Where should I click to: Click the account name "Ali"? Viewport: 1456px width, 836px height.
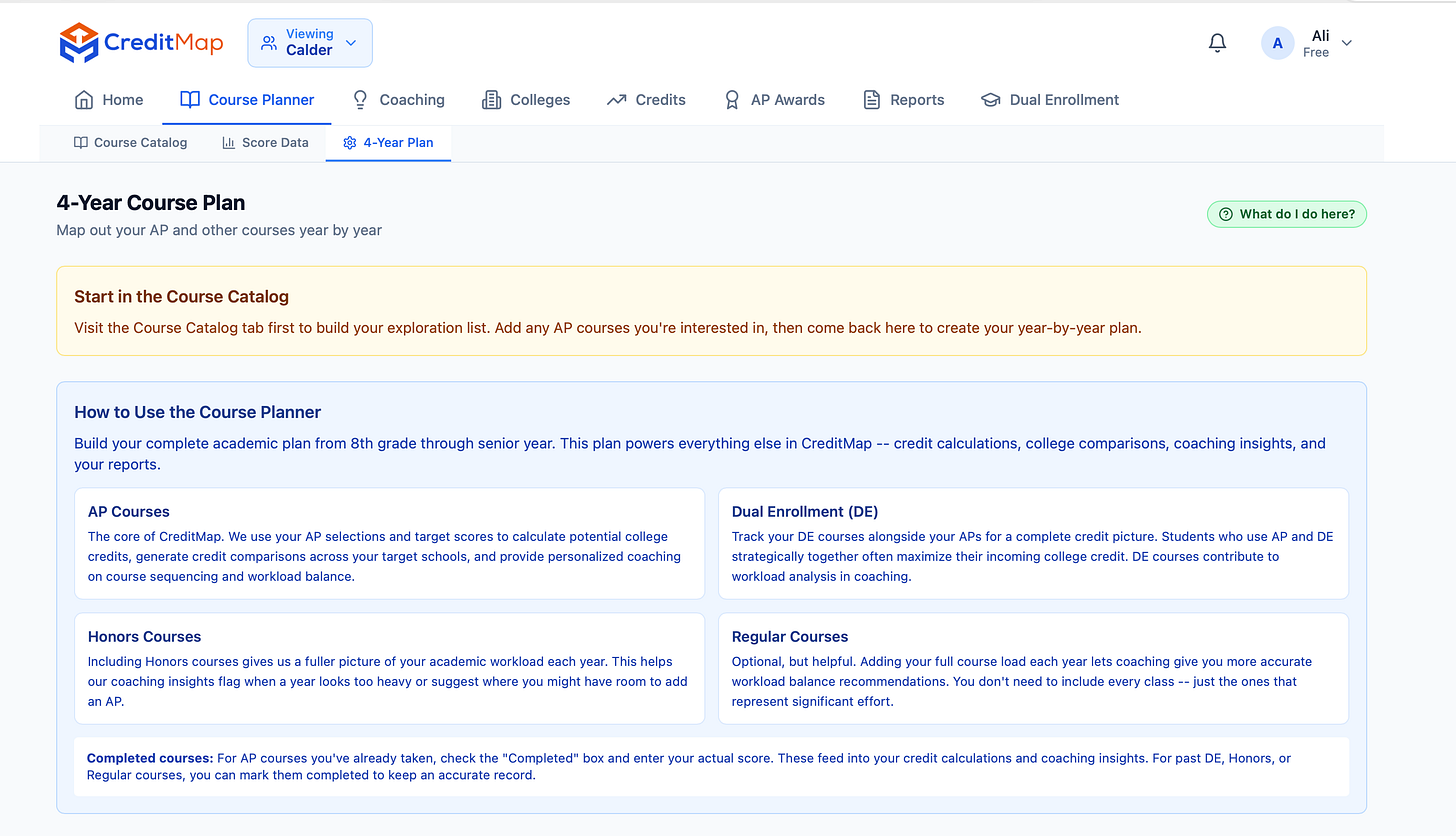point(1320,36)
